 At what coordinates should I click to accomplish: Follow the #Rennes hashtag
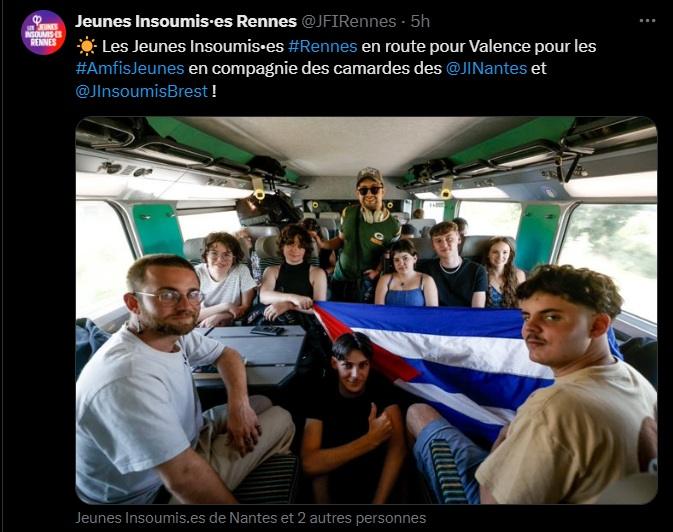322,46
